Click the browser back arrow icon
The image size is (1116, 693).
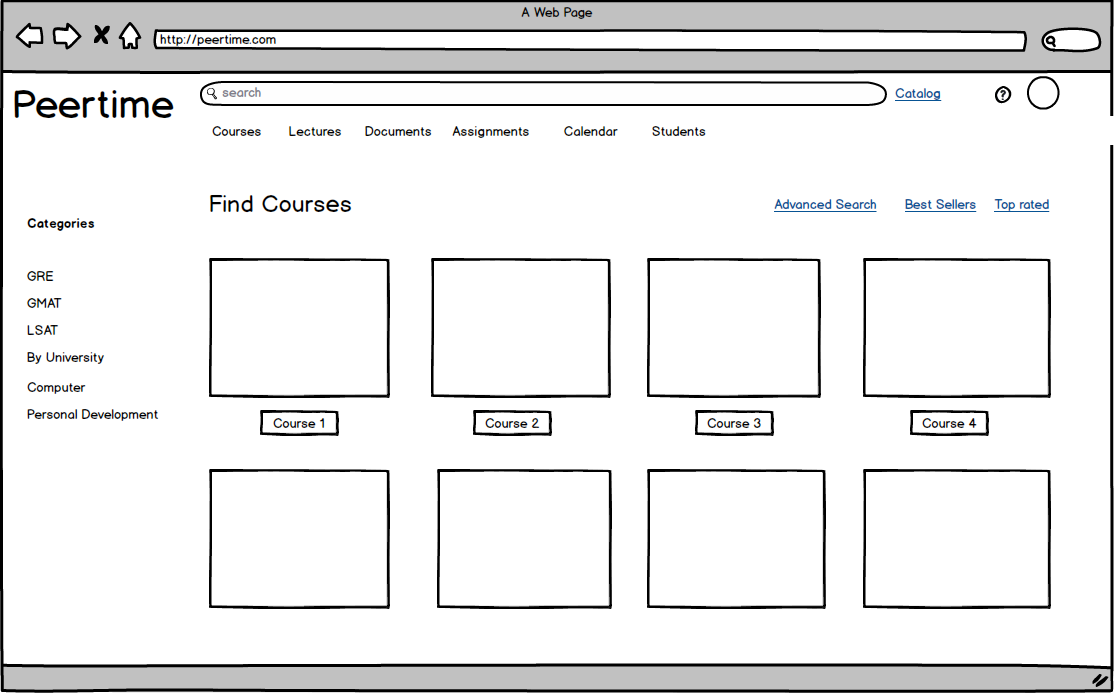30,37
